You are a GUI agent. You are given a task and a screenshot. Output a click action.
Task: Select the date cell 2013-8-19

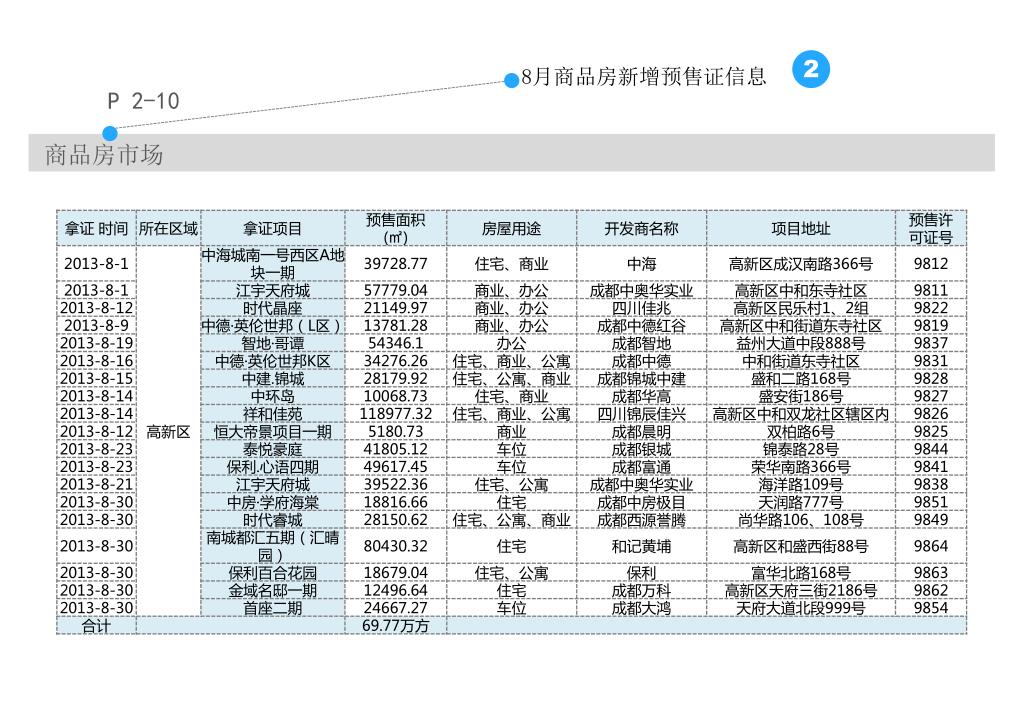coord(96,343)
